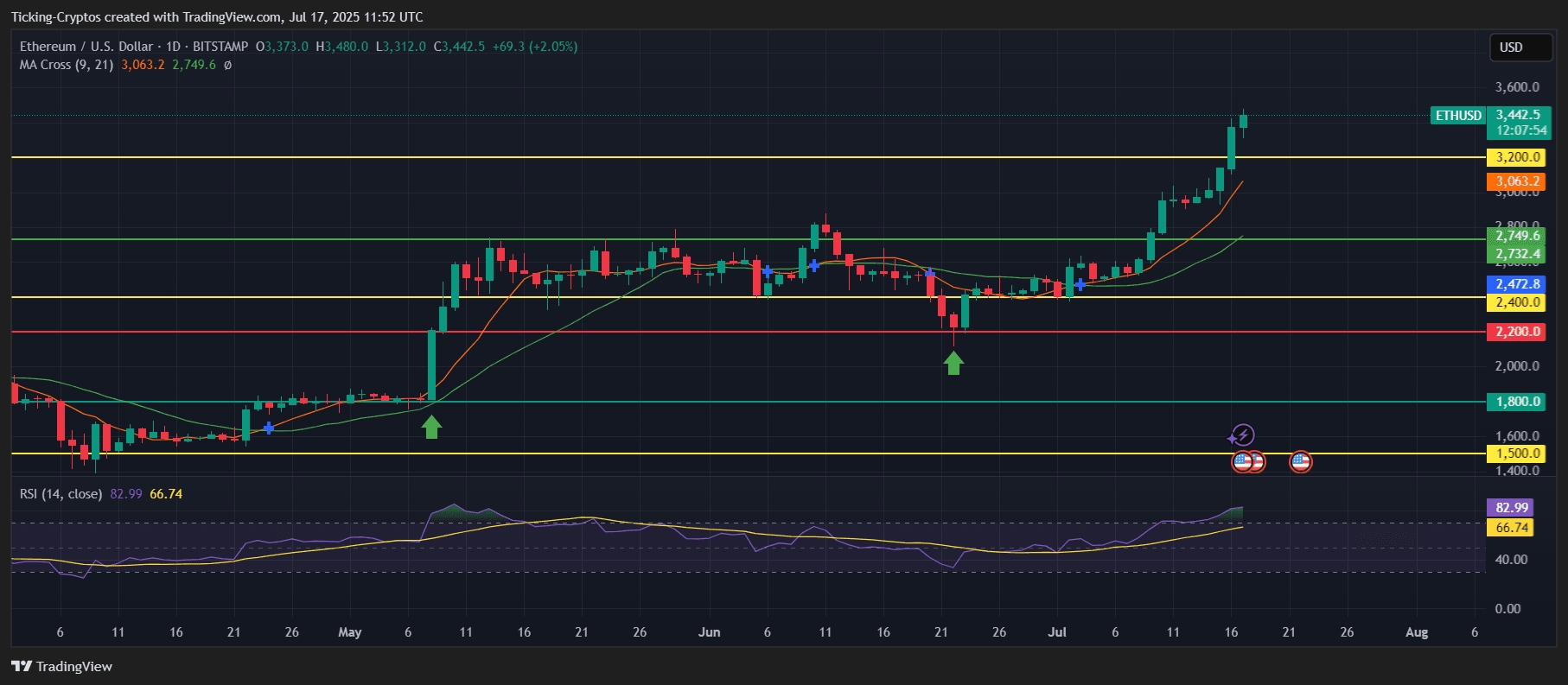Image resolution: width=1568 pixels, height=685 pixels.
Task: Click the yellow 1,500.0 price level label
Action: coord(1517,453)
